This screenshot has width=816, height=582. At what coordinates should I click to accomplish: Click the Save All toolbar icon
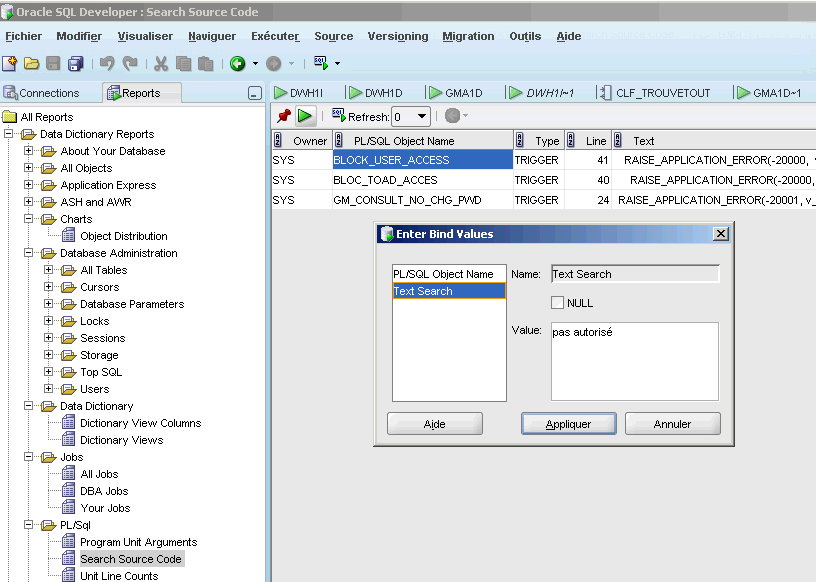(x=75, y=63)
